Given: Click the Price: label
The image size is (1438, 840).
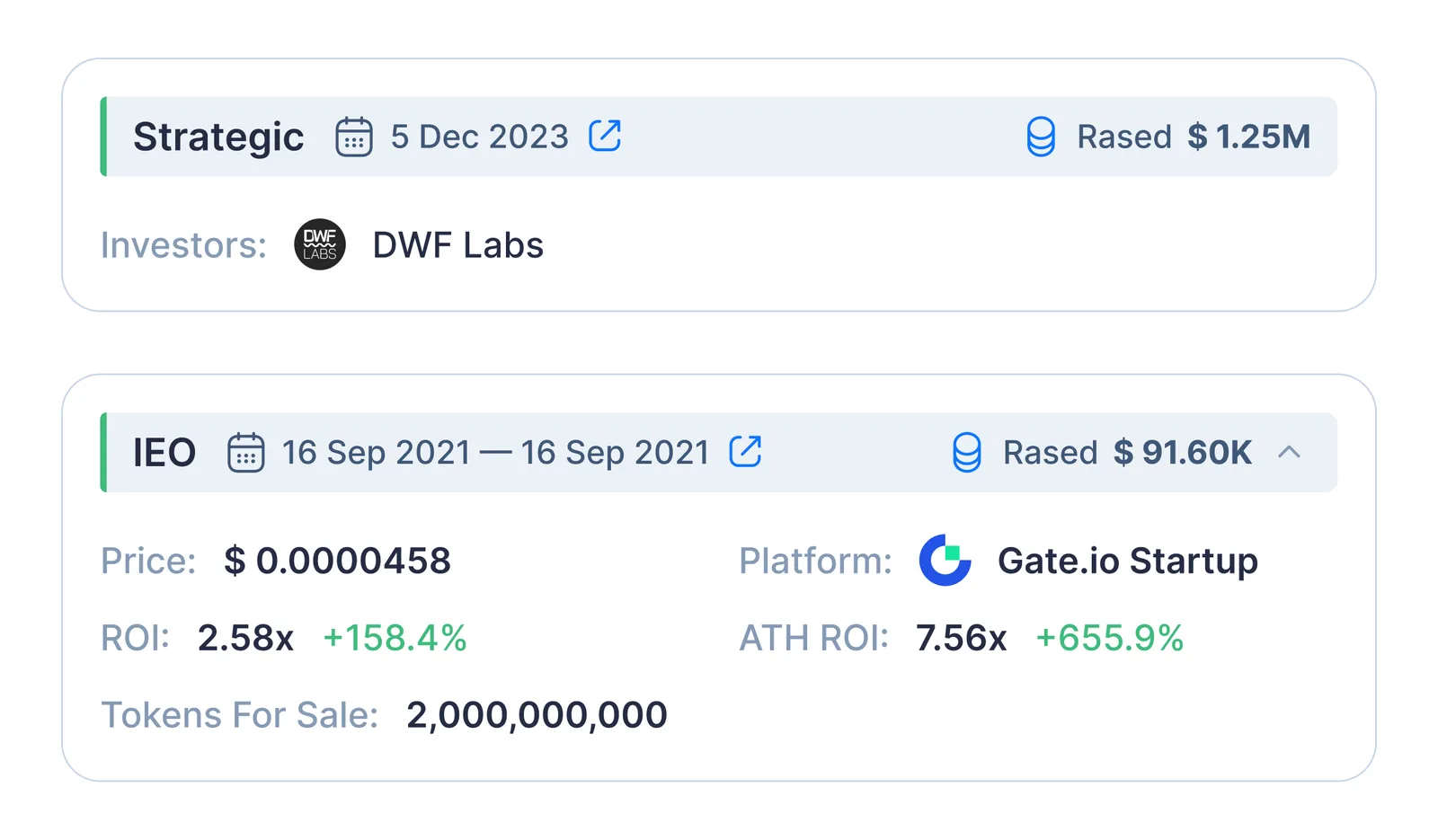Looking at the screenshot, I should (x=148, y=561).
